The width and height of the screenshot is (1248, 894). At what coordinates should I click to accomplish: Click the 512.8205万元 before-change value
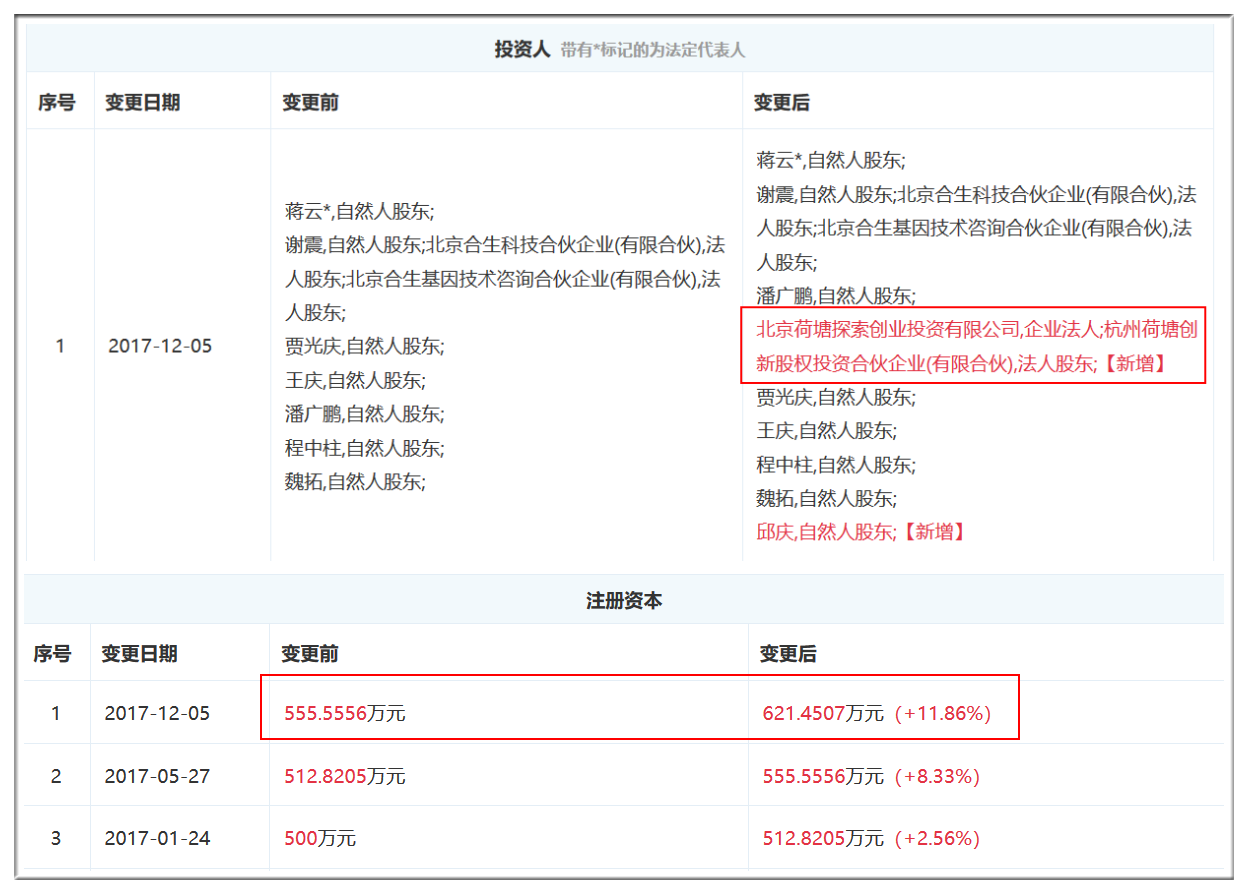click(x=345, y=776)
